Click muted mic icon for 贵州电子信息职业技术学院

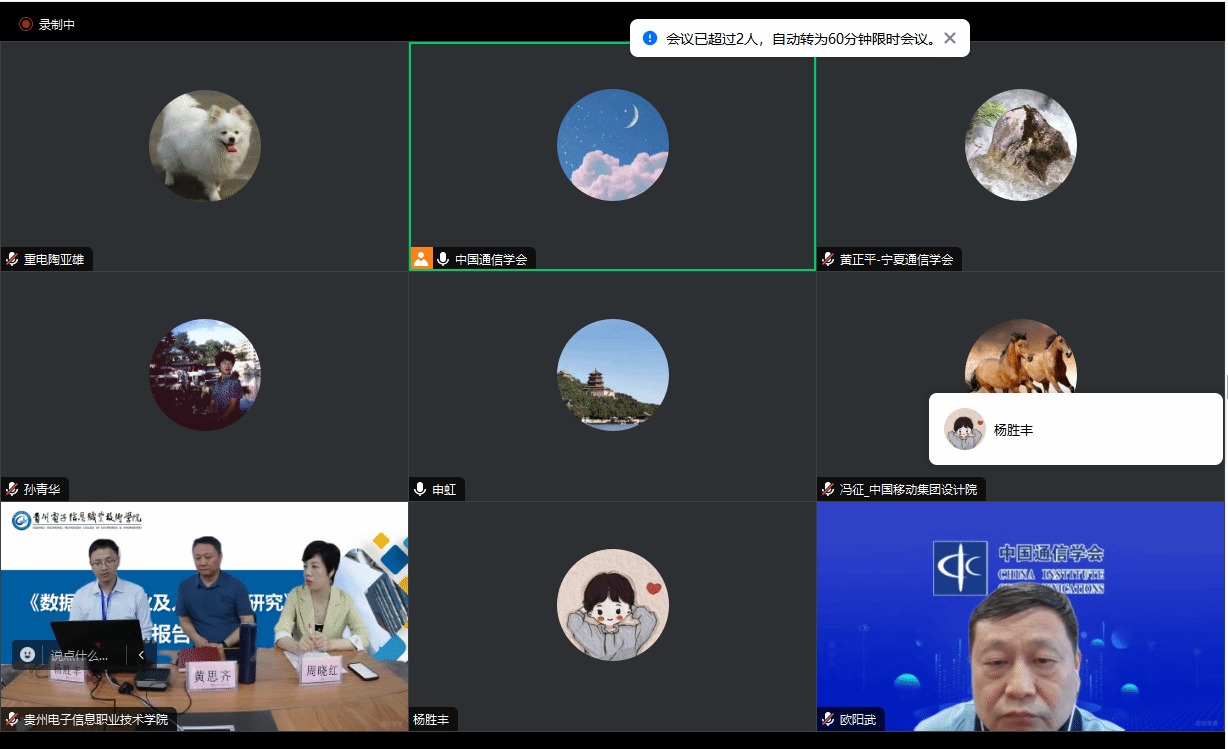click(x=12, y=719)
